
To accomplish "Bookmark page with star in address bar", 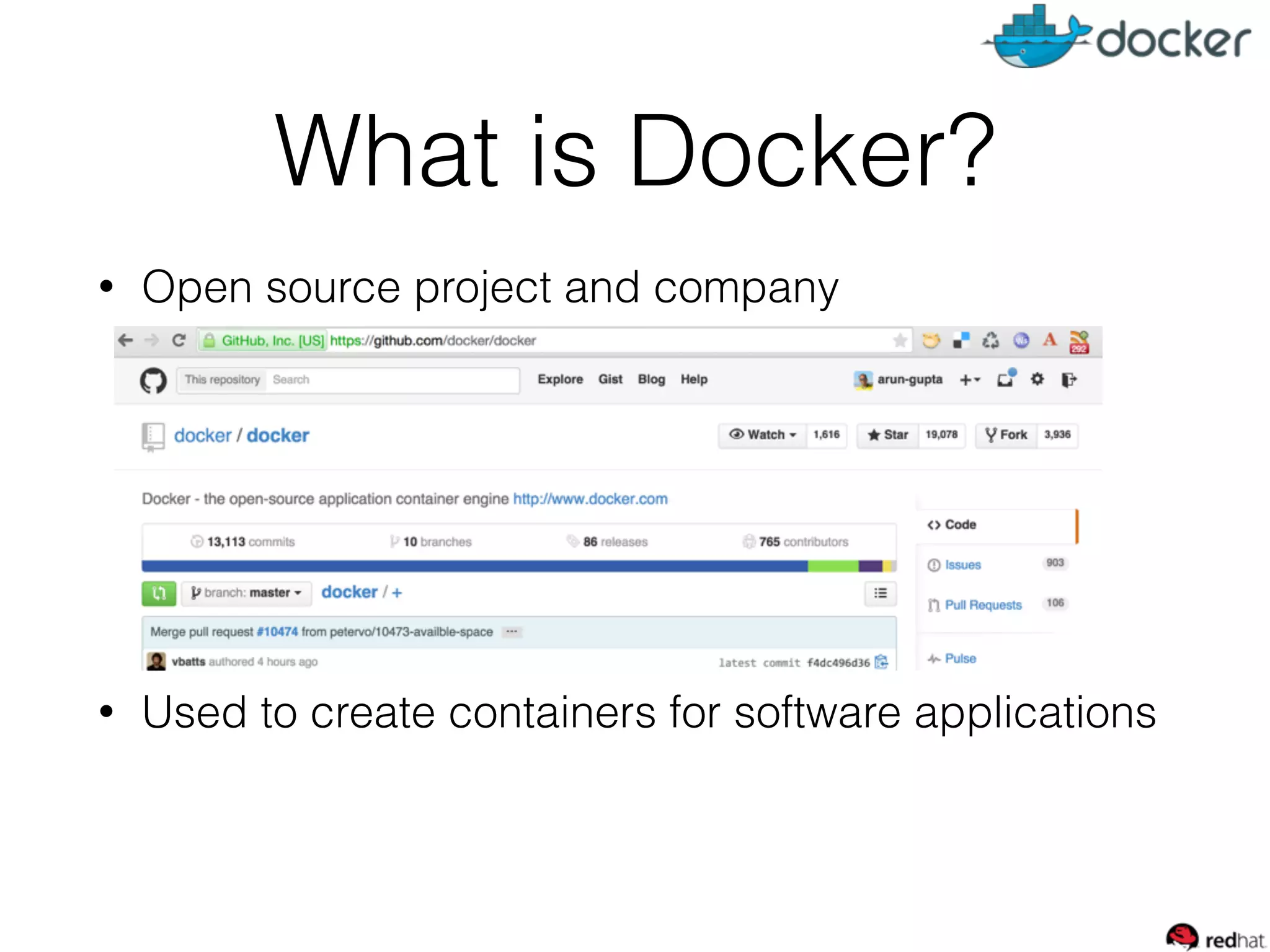I will pyautogui.click(x=900, y=340).
